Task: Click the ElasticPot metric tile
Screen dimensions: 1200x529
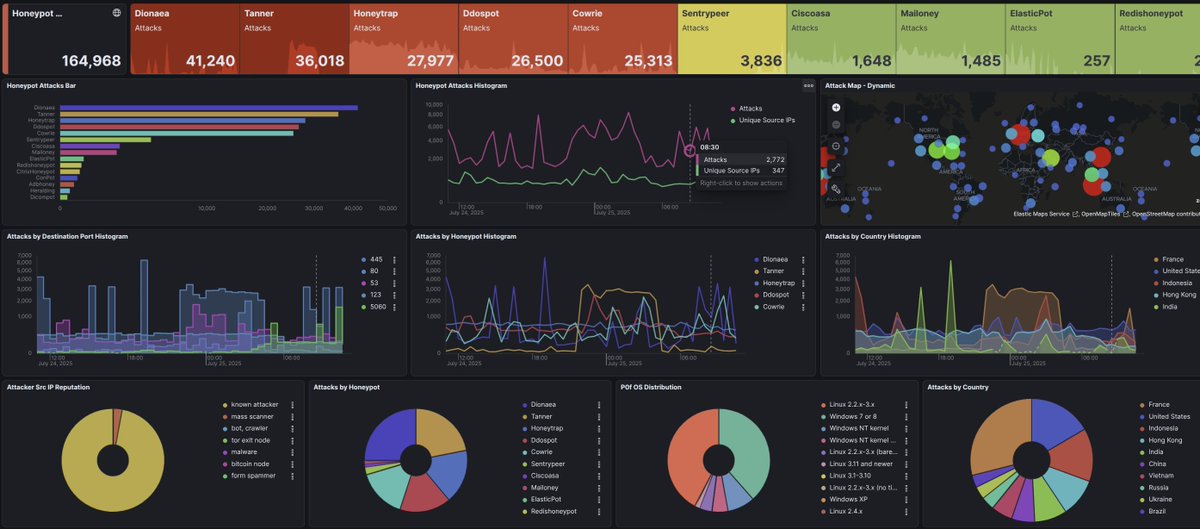Action: tap(1061, 38)
